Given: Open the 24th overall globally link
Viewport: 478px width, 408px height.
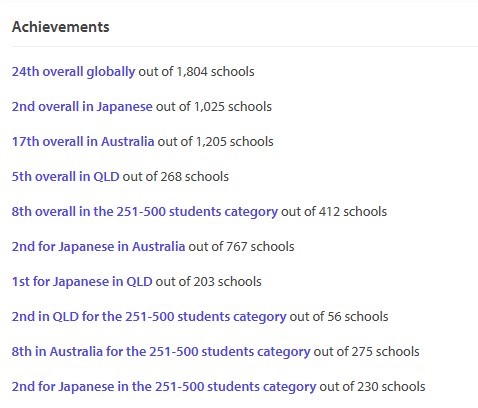Looking at the screenshot, I should coord(73,72).
